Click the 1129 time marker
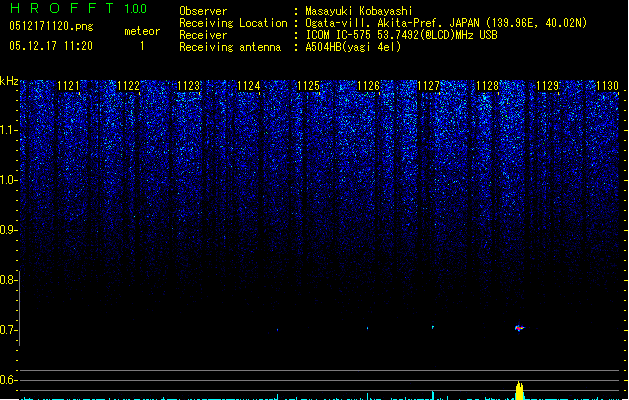 (x=548, y=86)
